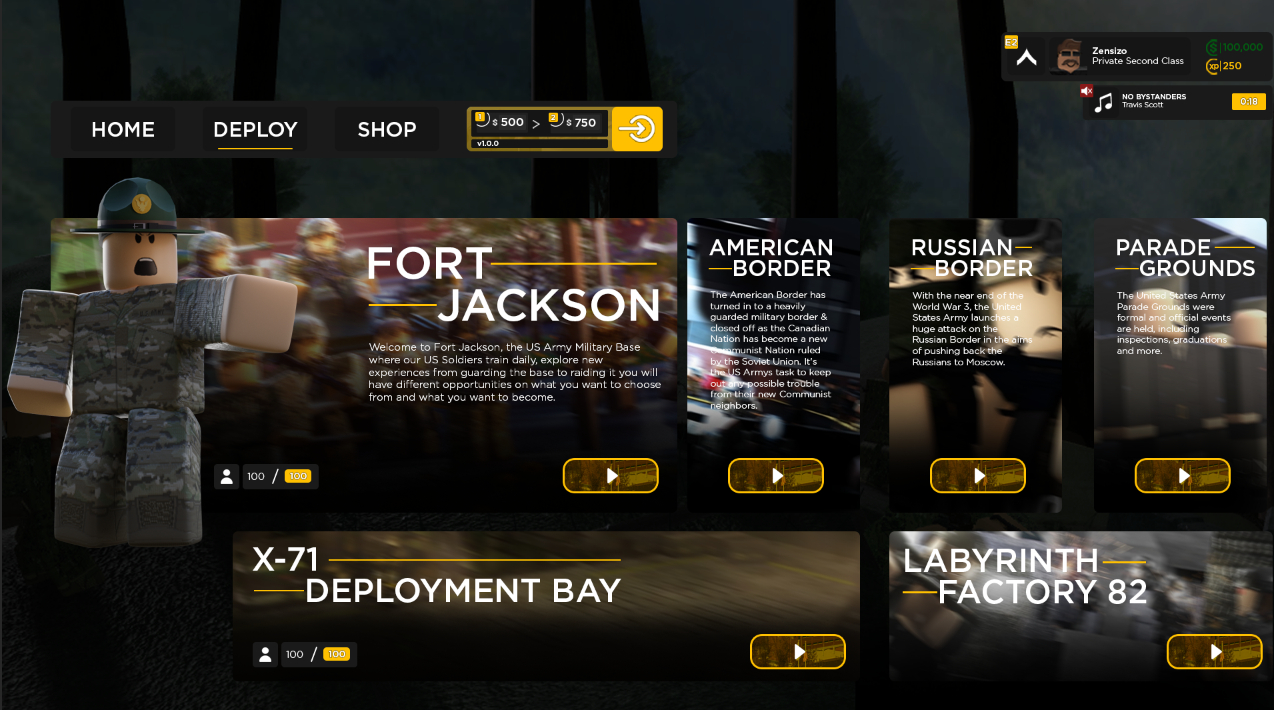Click the FORT JACKSON title
Viewport: 1274px width, 710px height.
513,284
